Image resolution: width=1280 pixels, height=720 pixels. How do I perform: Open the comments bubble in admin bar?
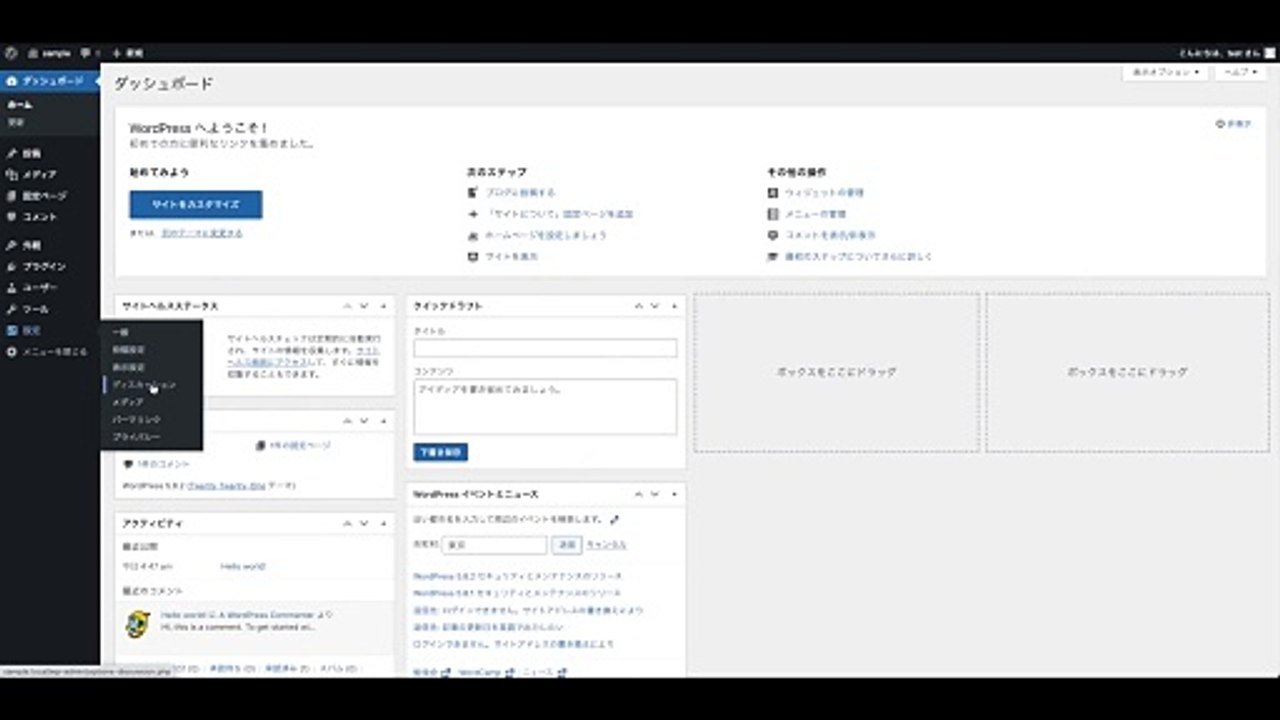(90, 53)
